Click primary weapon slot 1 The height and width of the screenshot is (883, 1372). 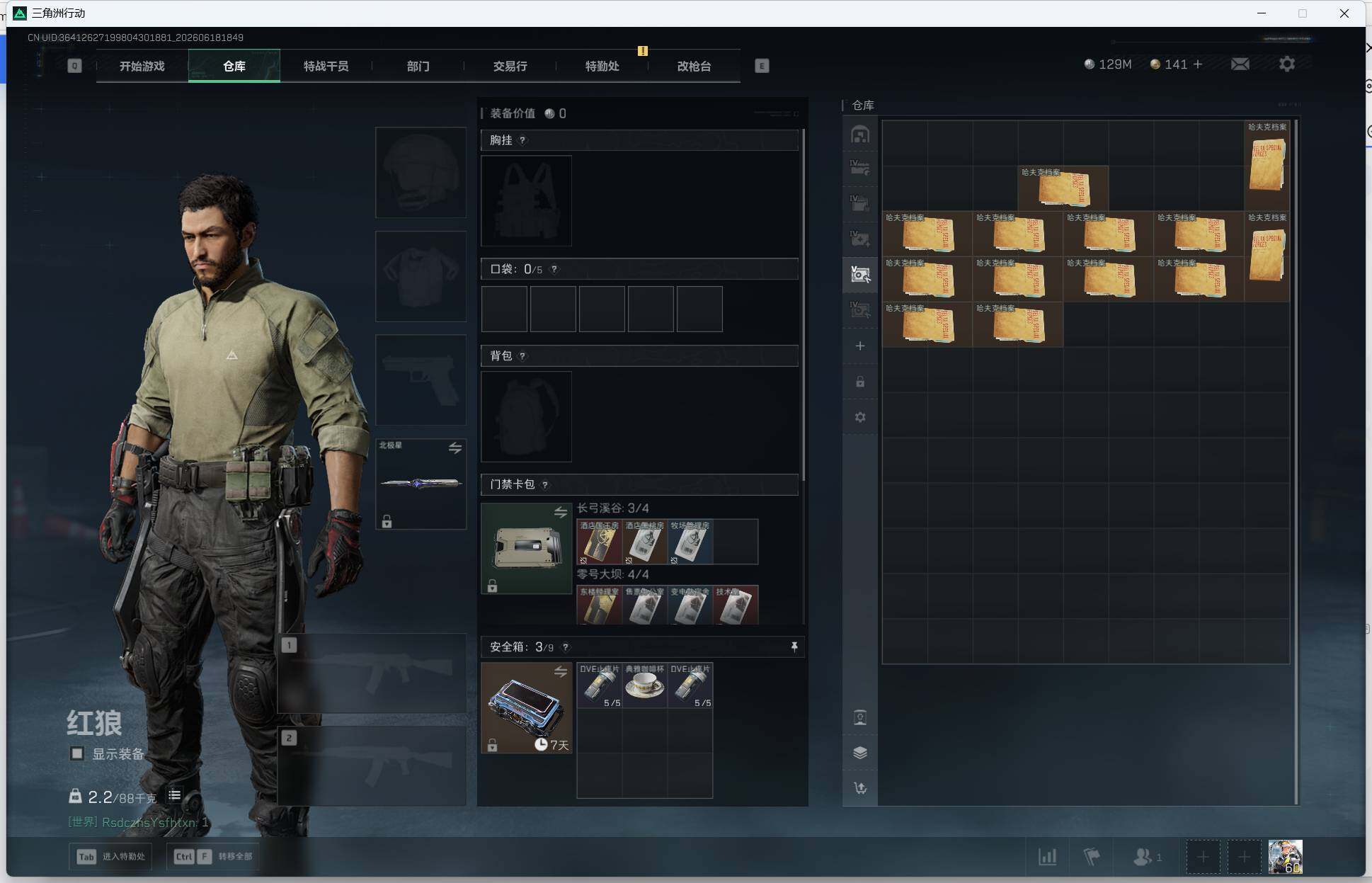372,673
